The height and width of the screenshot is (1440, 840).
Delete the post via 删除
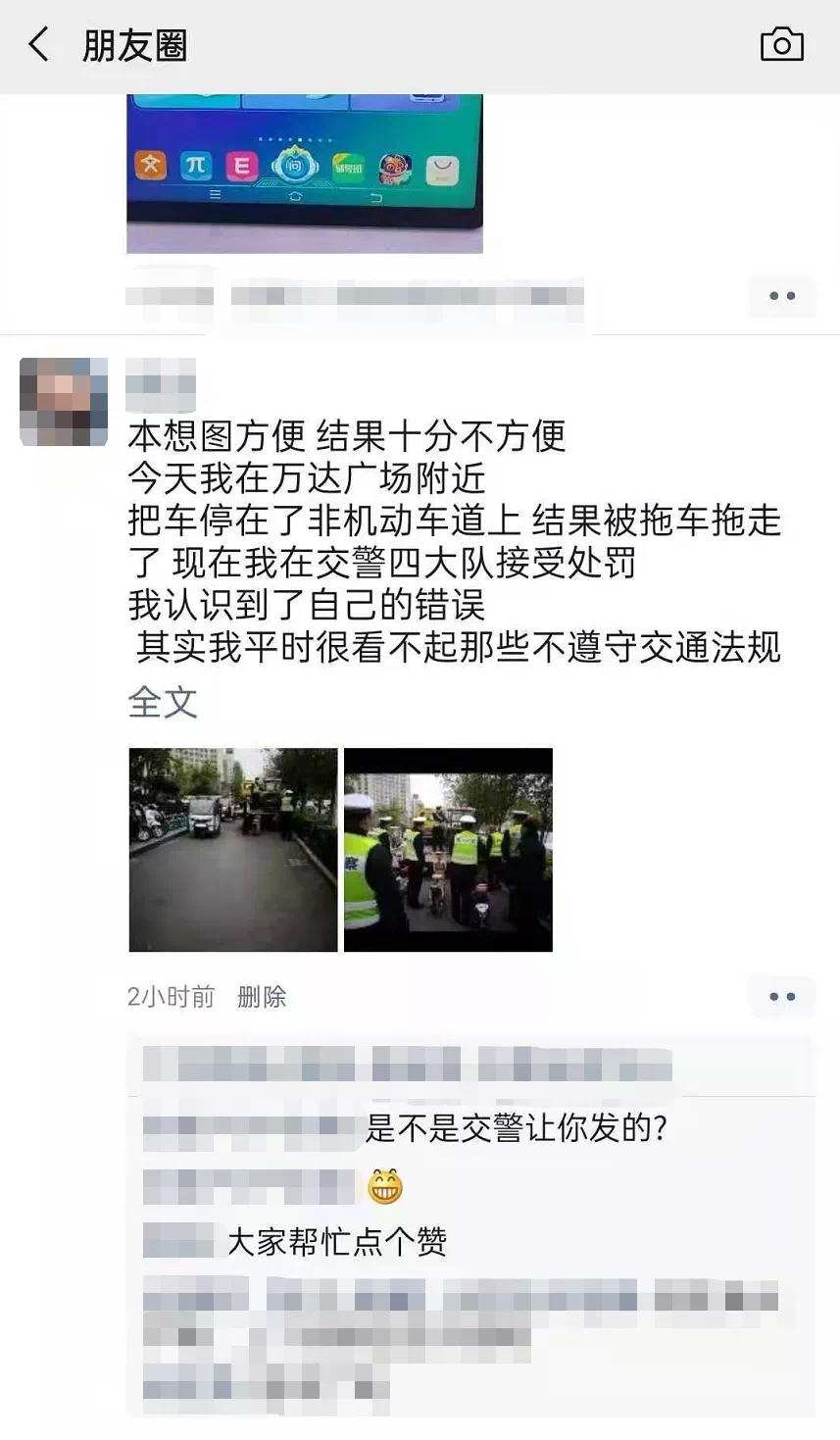(262, 997)
